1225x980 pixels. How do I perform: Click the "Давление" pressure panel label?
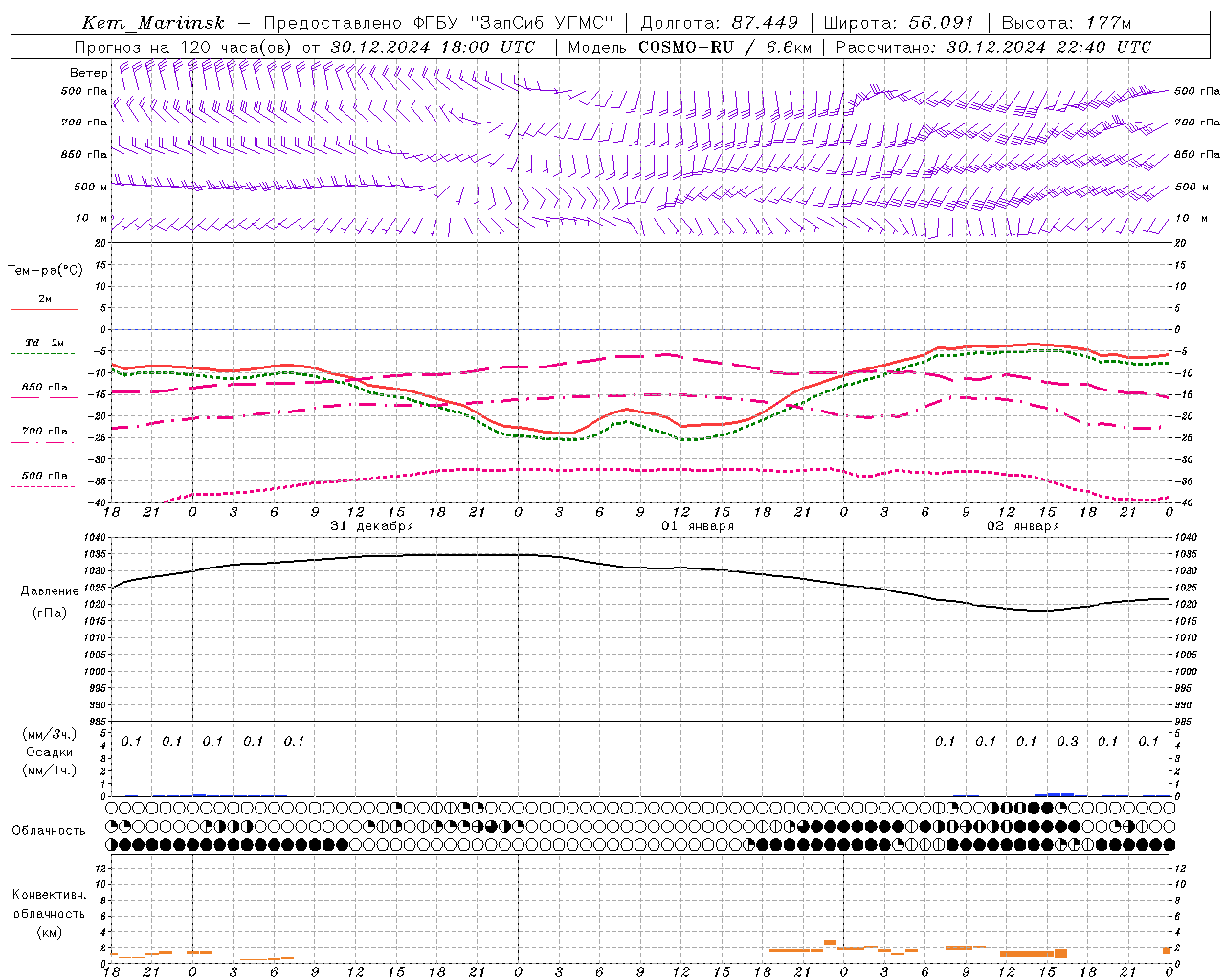coord(50,590)
